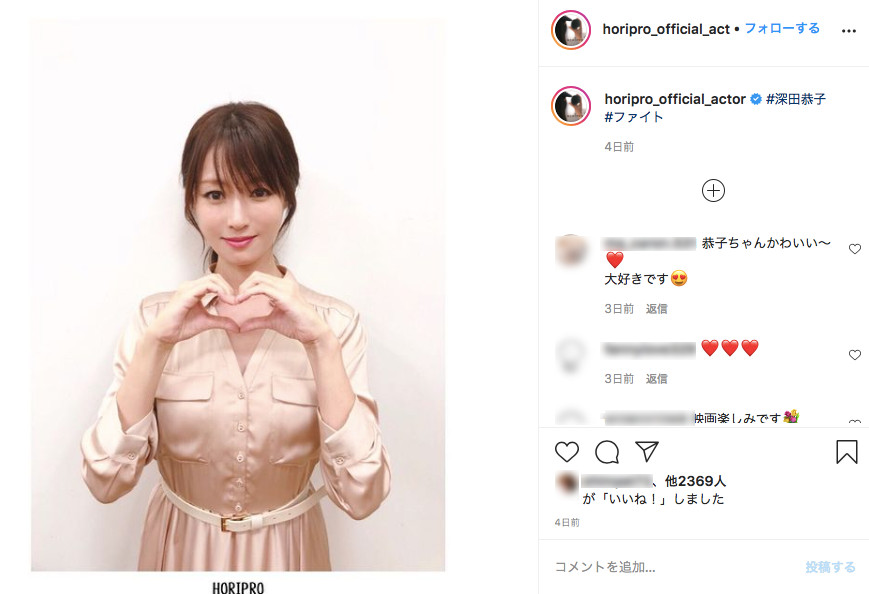Open the three-dot more options menu

(x=848, y=30)
